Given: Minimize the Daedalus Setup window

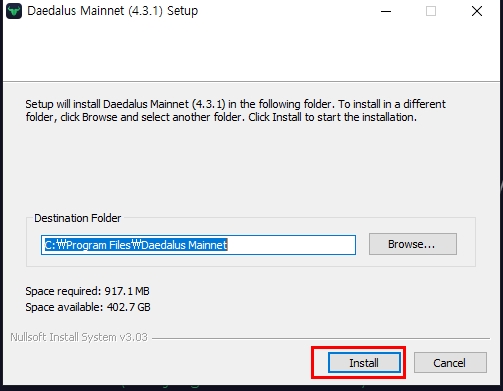Looking at the screenshot, I should click(386, 11).
